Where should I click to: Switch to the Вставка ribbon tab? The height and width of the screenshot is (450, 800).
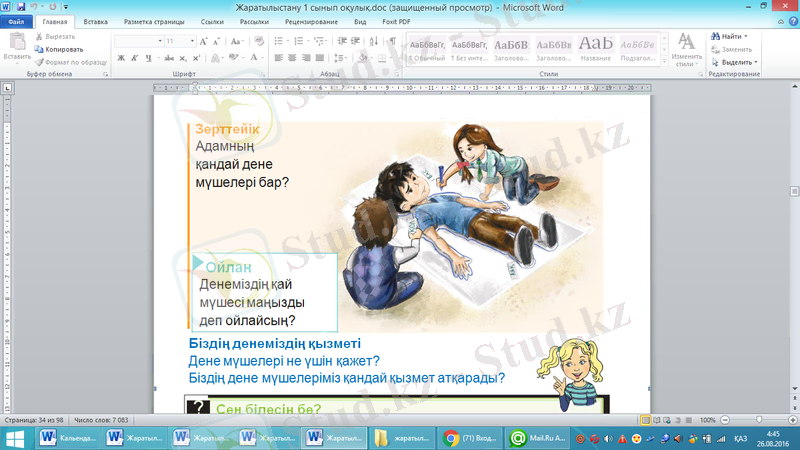[x=96, y=20]
